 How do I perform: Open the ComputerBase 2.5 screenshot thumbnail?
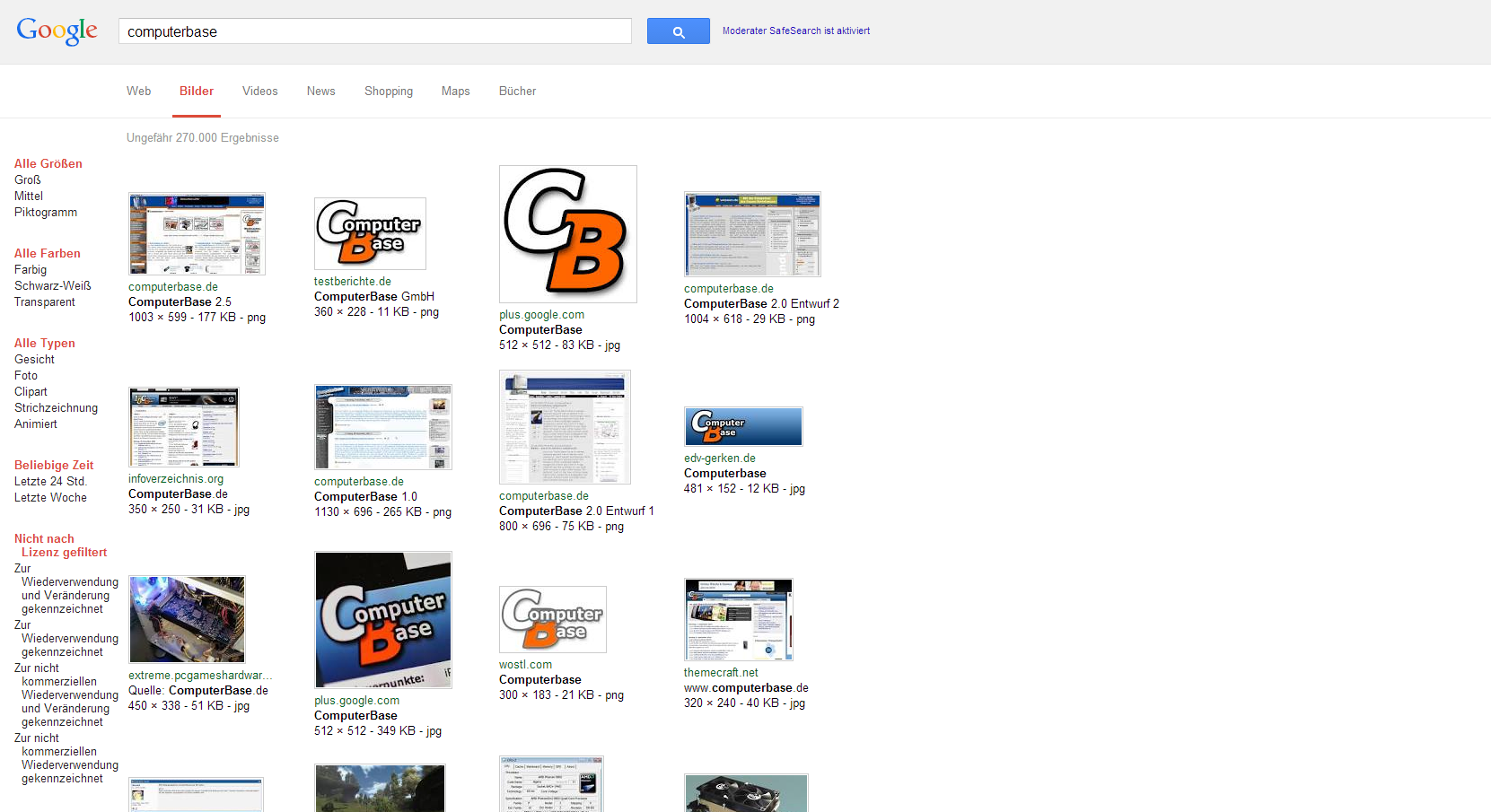click(197, 233)
